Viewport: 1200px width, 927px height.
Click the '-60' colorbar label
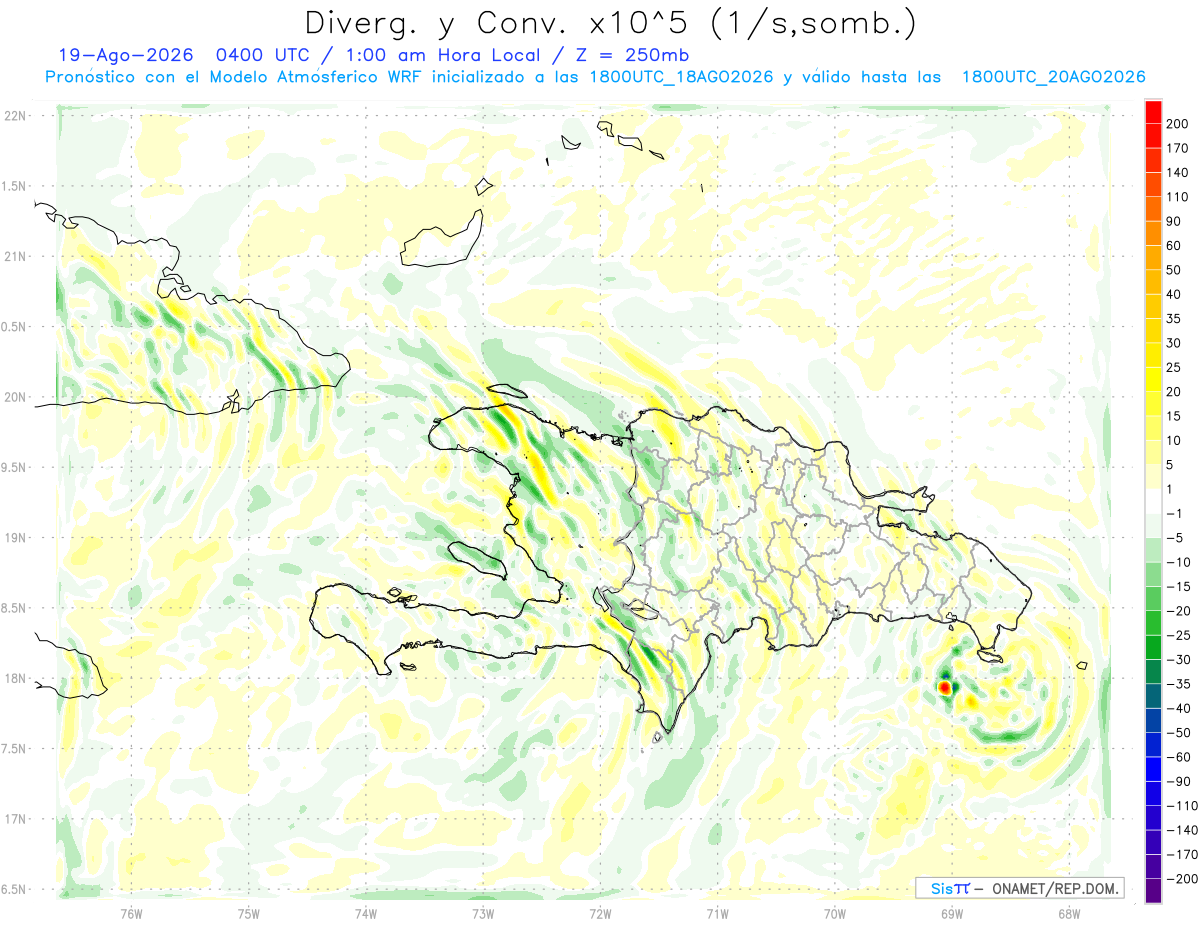[1177, 757]
